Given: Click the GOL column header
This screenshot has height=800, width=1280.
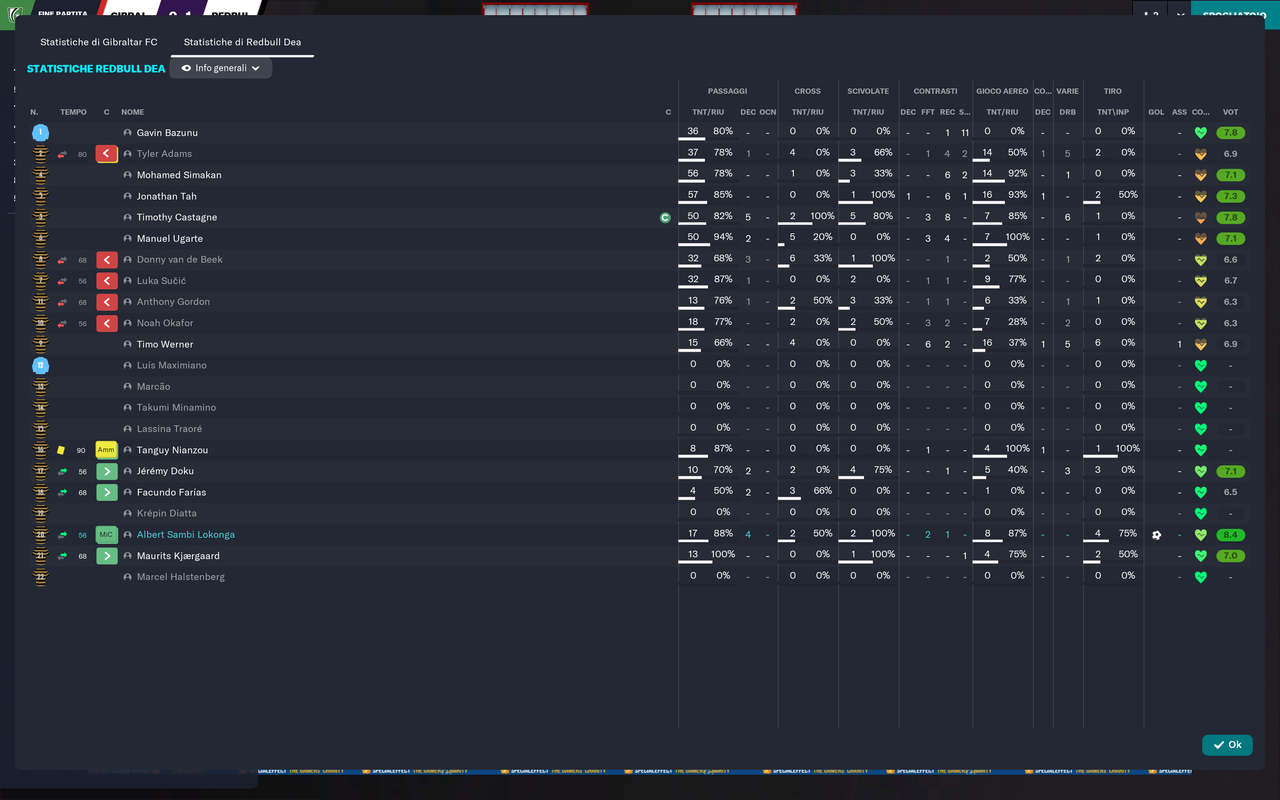Looking at the screenshot, I should 1156,112.
